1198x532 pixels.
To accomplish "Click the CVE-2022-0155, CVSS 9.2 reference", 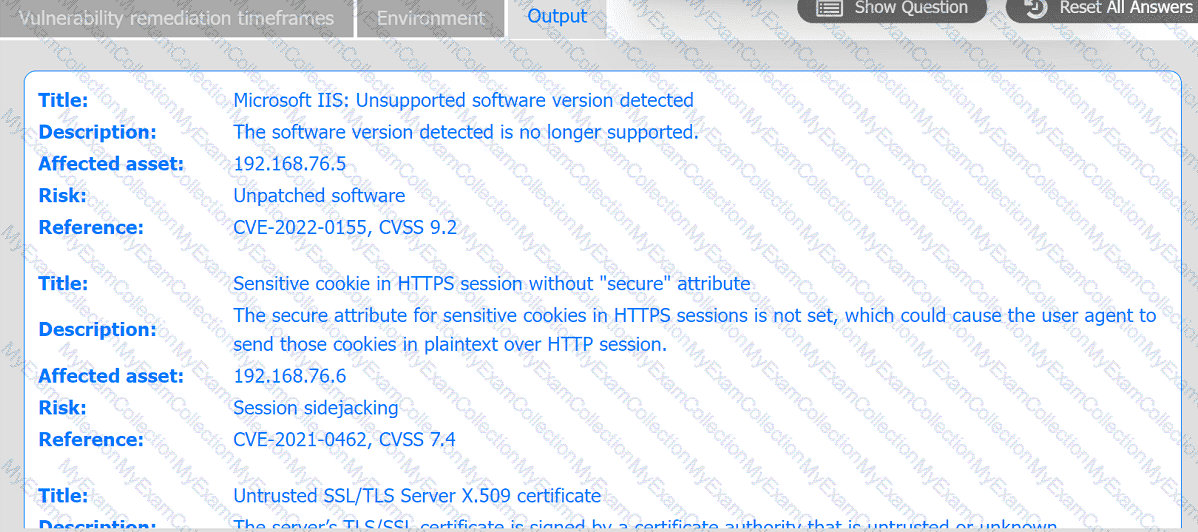I will point(345,228).
